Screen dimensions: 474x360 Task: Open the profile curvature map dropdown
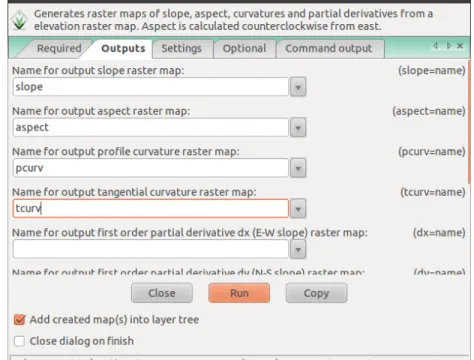[298, 168]
